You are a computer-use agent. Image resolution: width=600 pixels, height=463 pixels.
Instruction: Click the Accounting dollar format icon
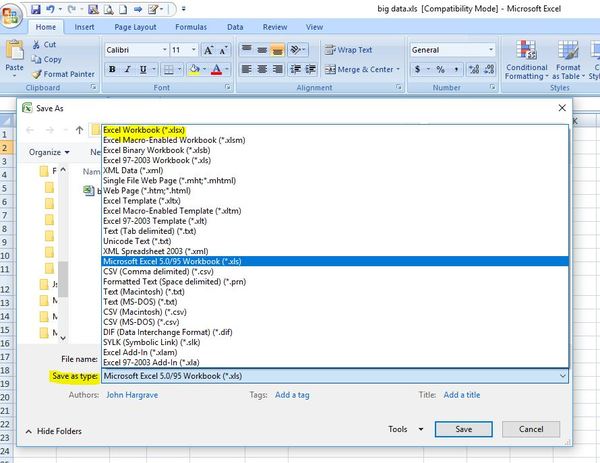417,69
